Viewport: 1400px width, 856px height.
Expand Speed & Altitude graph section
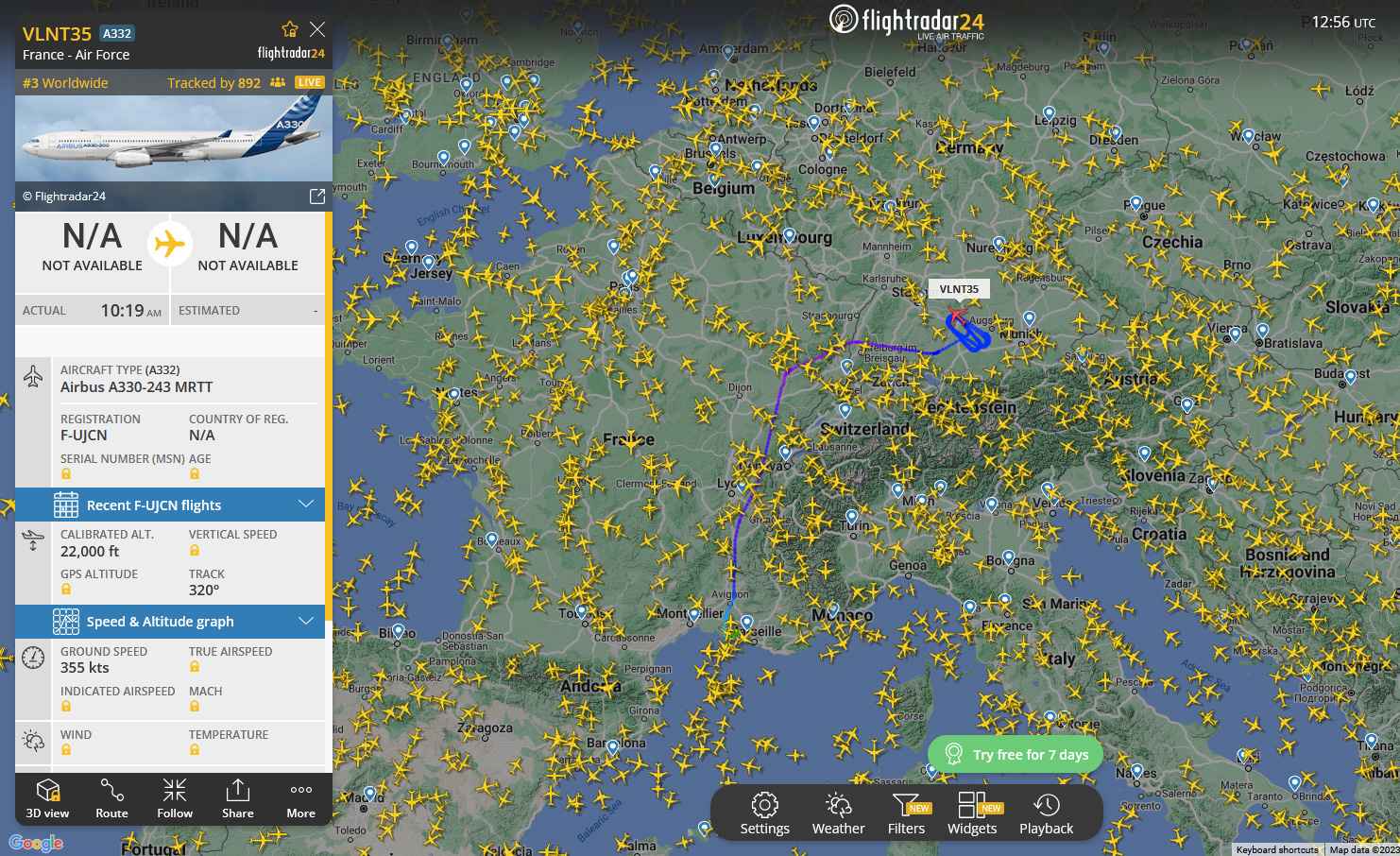[x=170, y=621]
